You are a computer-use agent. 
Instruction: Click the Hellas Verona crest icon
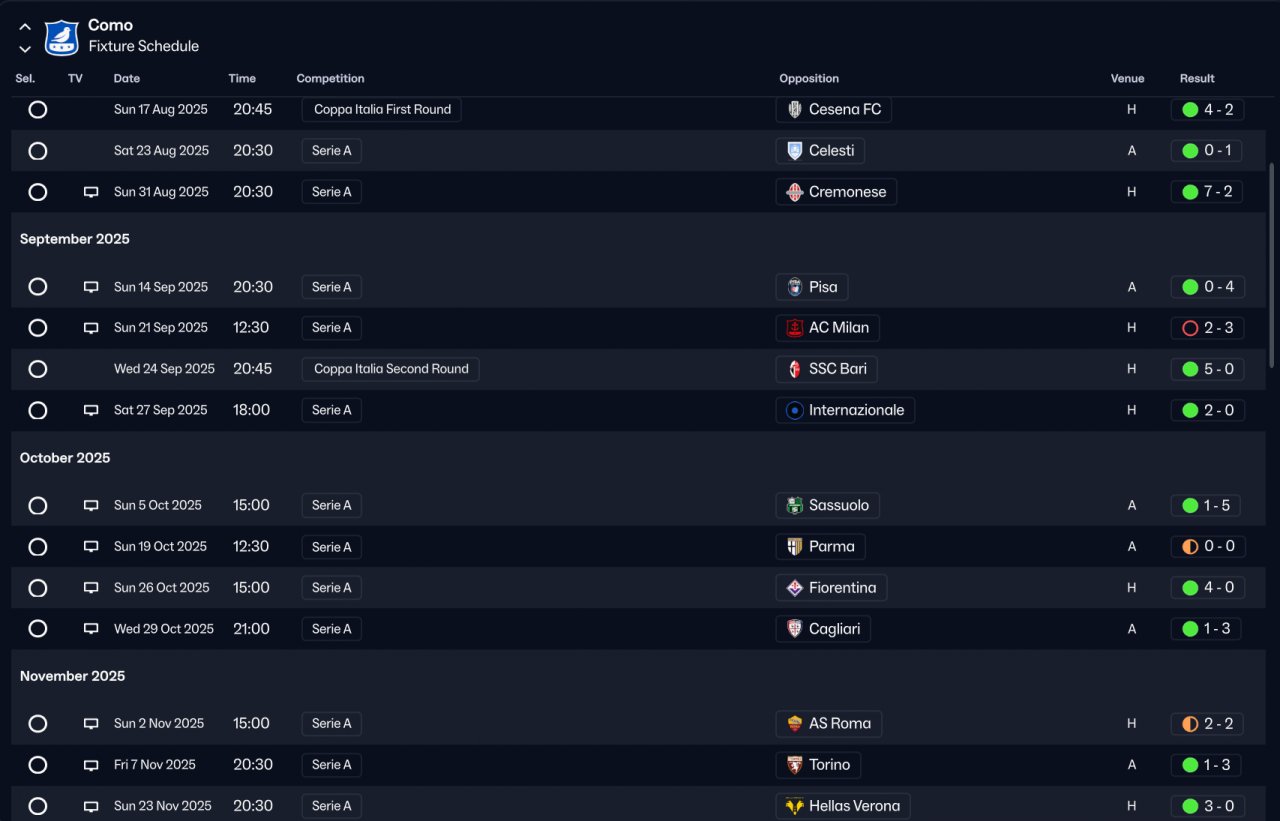[x=795, y=806]
